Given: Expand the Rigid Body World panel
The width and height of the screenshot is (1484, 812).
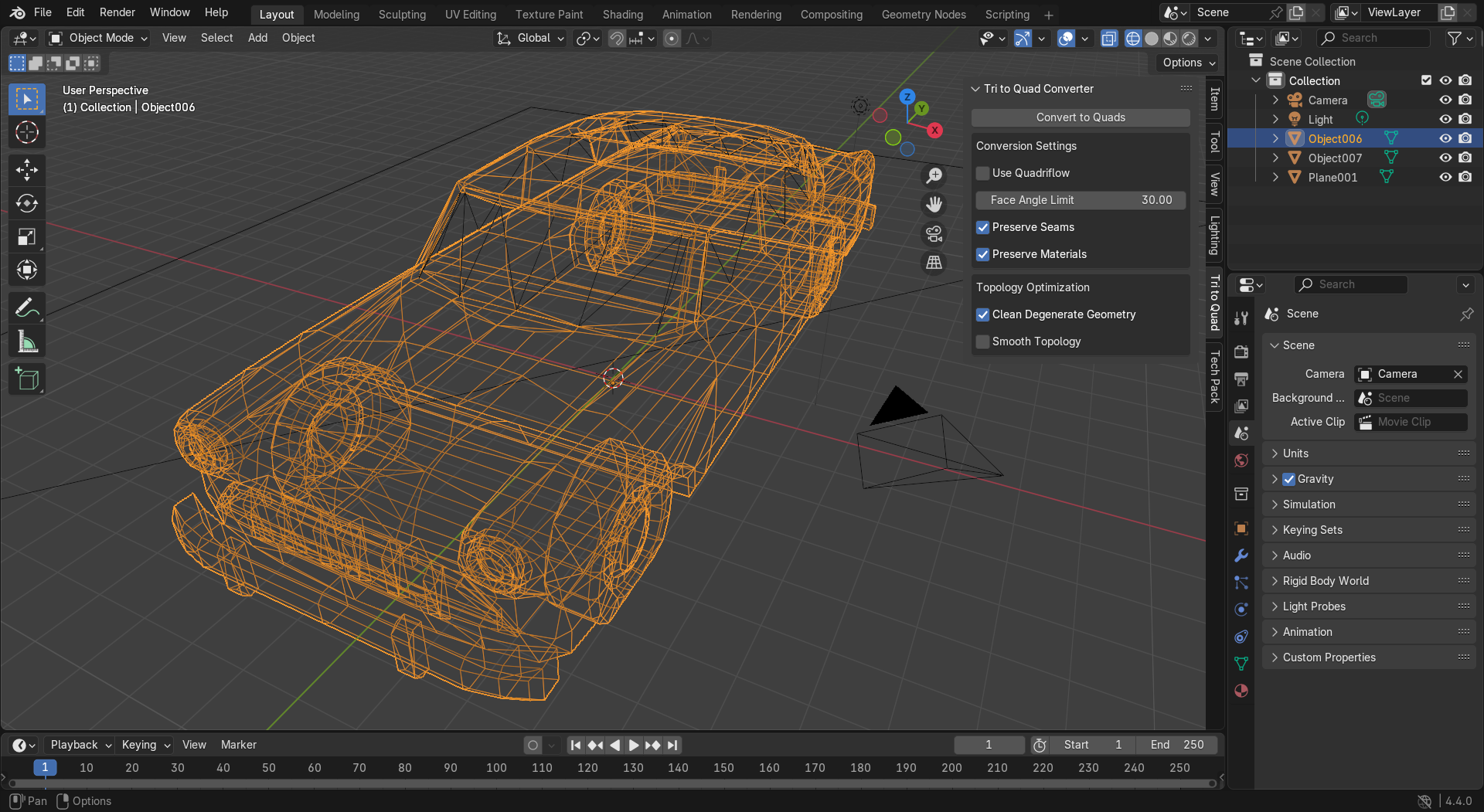Looking at the screenshot, I should [x=1325, y=581].
